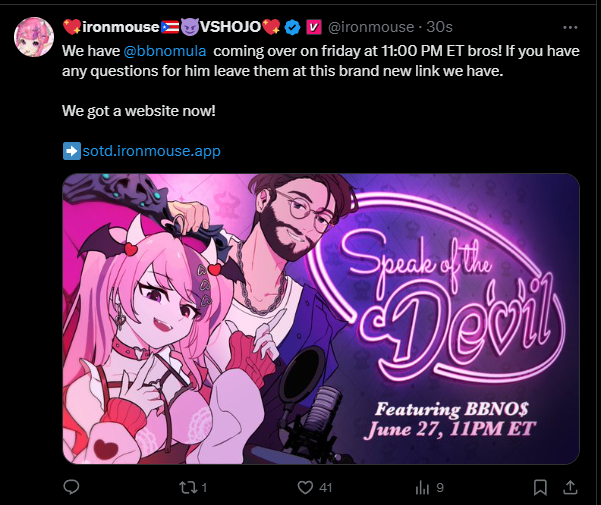Image resolution: width=601 pixels, height=505 pixels.
Task: Open the @bbnomula mention
Action: coord(165,51)
